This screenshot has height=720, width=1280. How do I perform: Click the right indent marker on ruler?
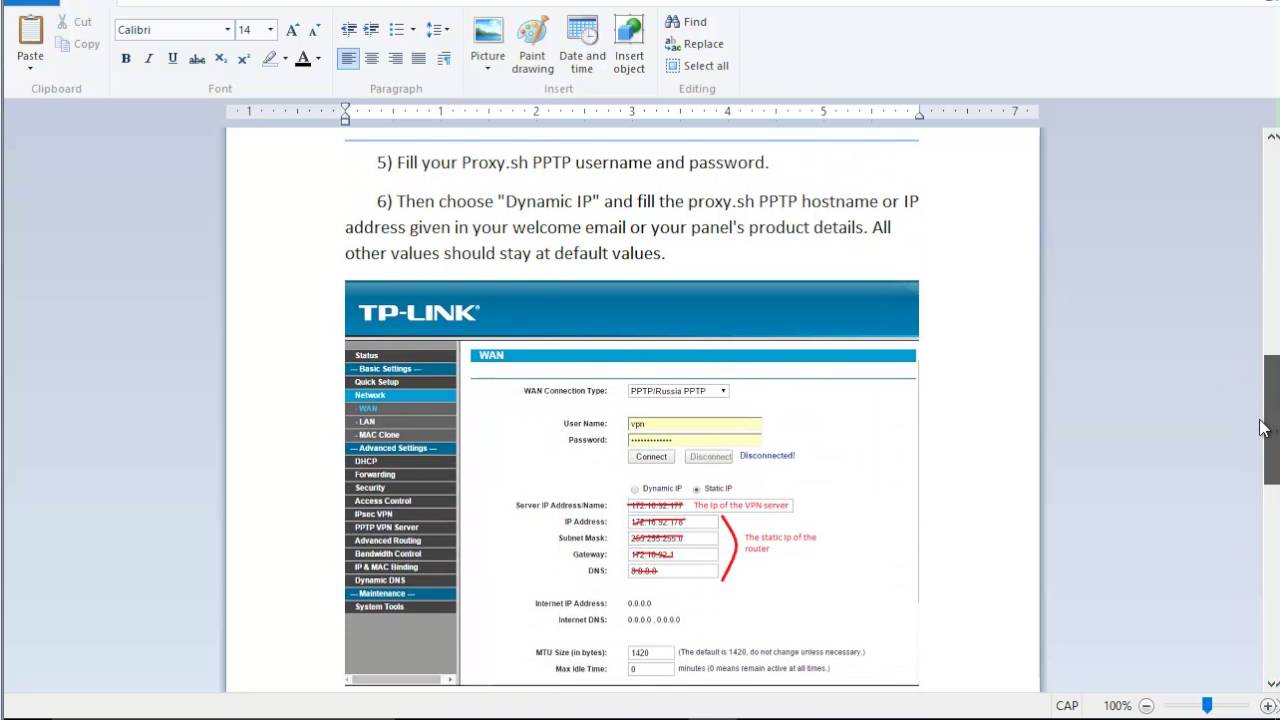[919, 116]
